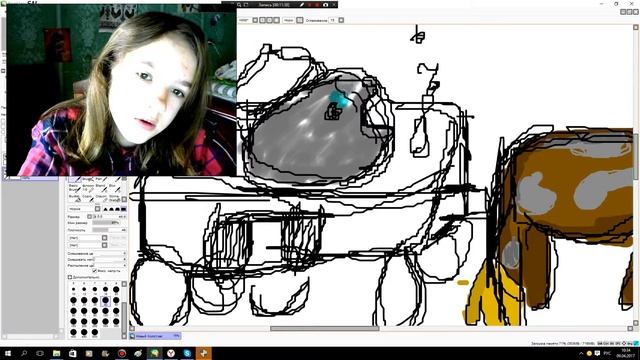Open the Windows Start menu
The height and width of the screenshot is (360, 640).
[x=8, y=353]
